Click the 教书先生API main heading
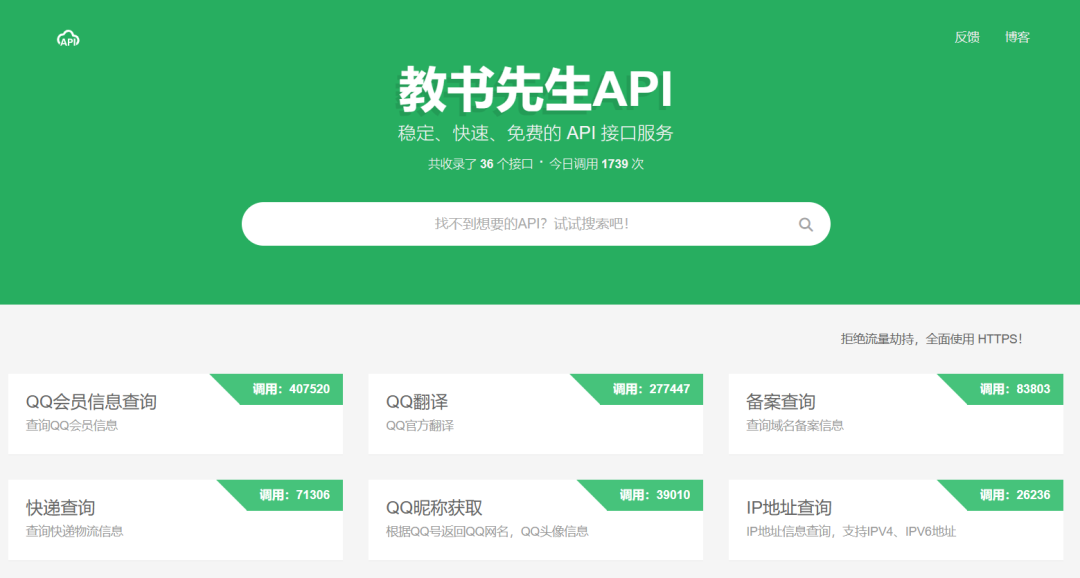Image resolution: width=1080 pixels, height=578 pixels. tap(535, 91)
